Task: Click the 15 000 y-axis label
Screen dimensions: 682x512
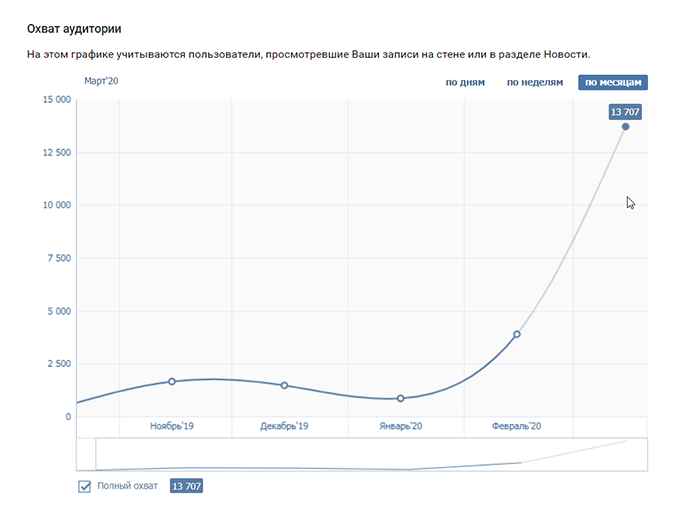Action: coord(55,100)
